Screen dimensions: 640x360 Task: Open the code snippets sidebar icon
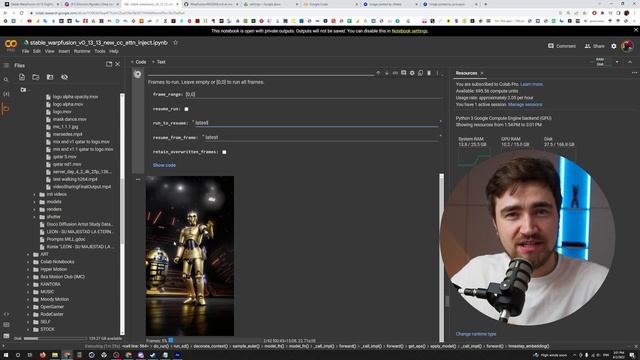[x=6, y=314]
